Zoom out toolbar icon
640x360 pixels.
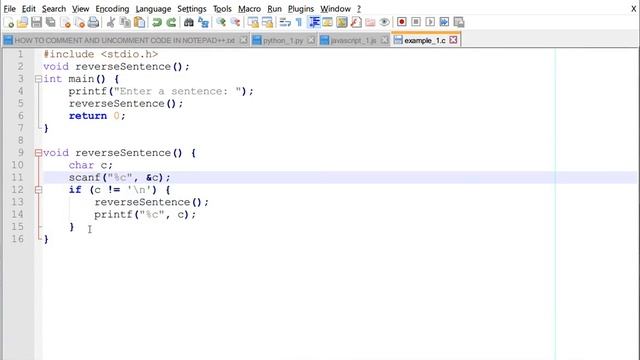(236, 22)
